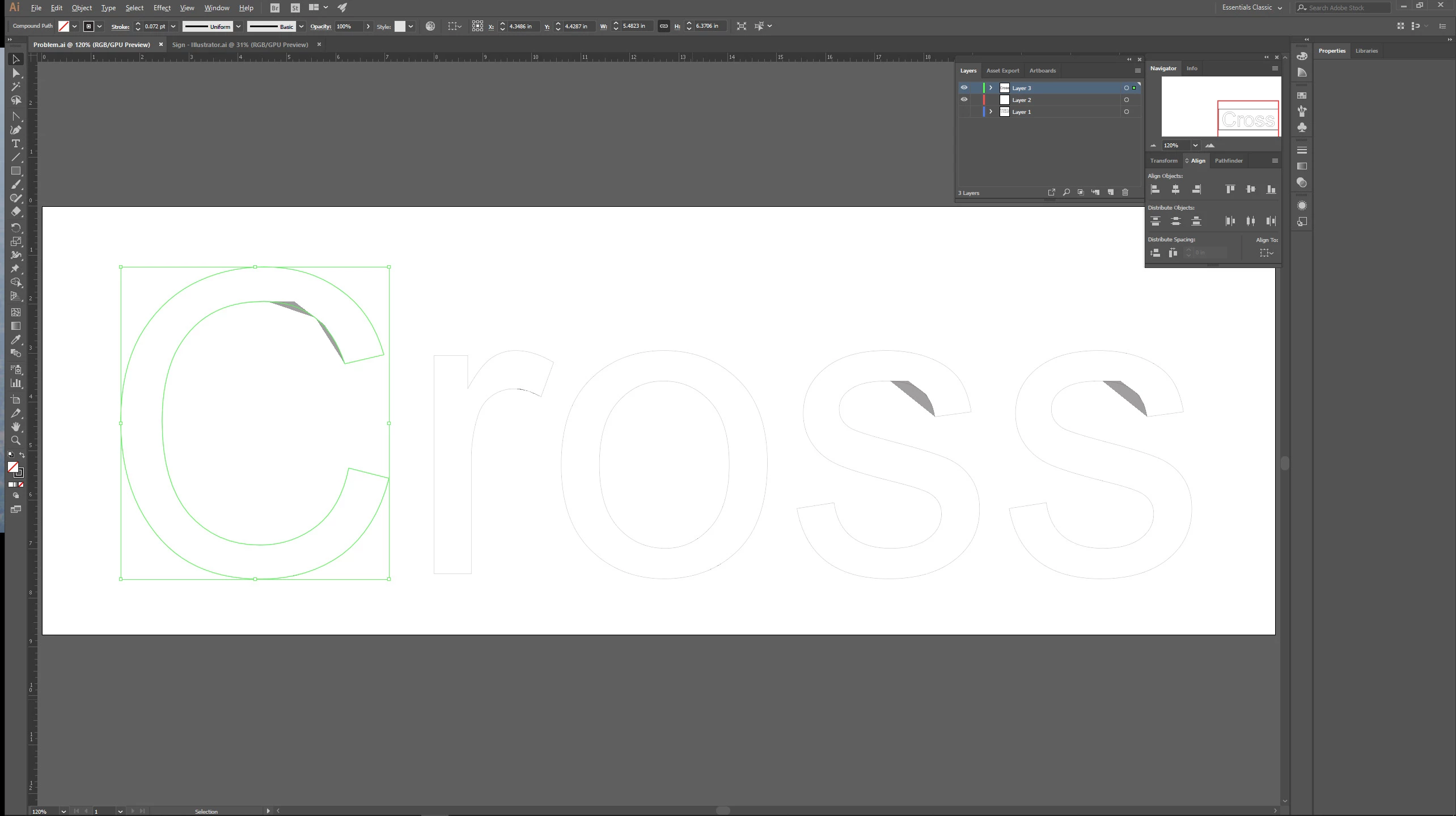1456x816 pixels.
Task: Switch to the Pathfinder tab
Action: (1228, 161)
